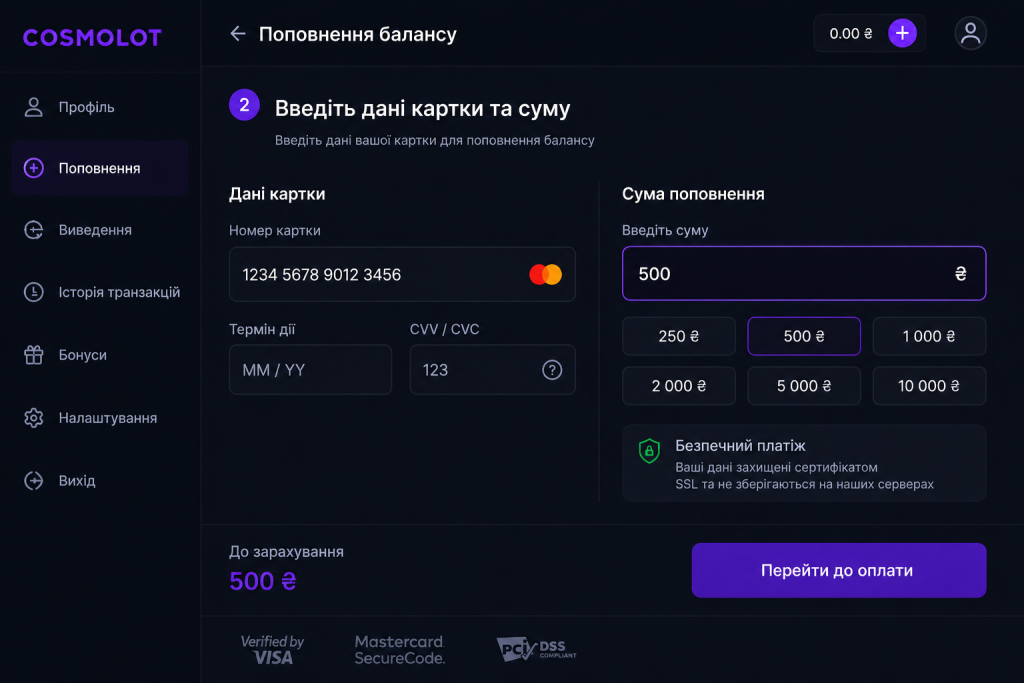Viewport: 1024px width, 683px height.
Task: Click the green secure payment shield icon
Action: pos(649,451)
